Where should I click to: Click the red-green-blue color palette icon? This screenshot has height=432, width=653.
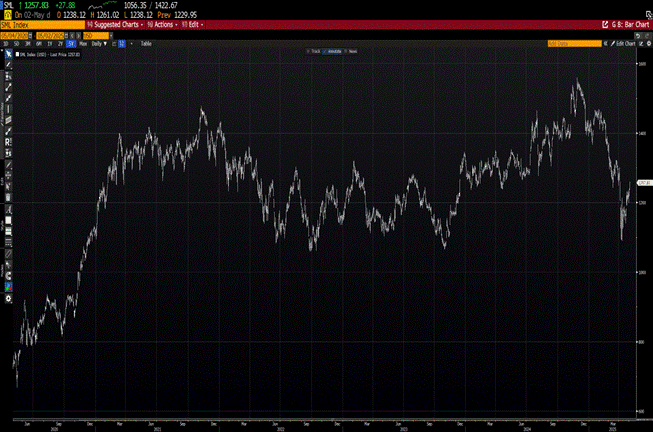[8, 287]
